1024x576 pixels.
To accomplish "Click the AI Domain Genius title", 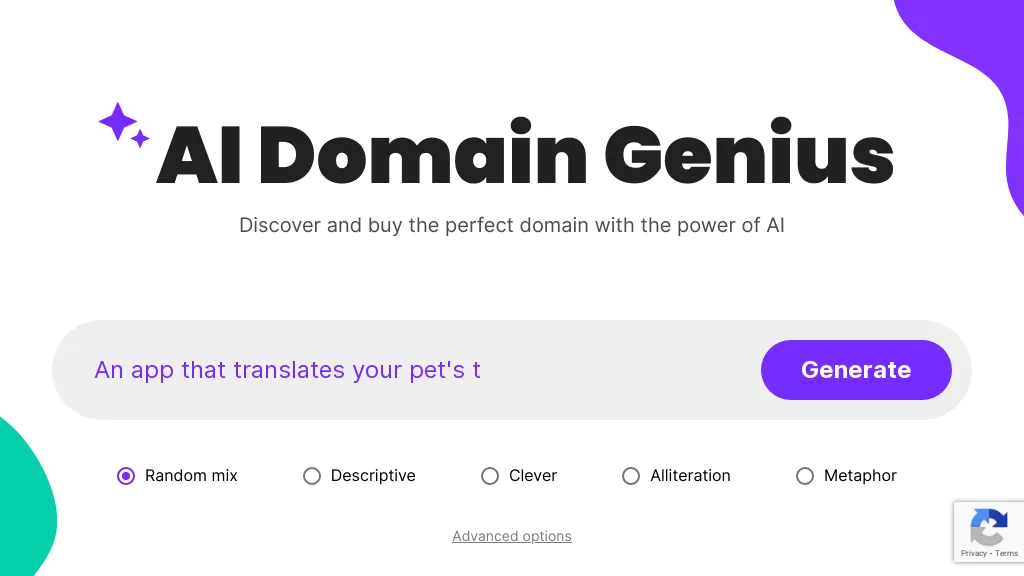I will coord(524,155).
